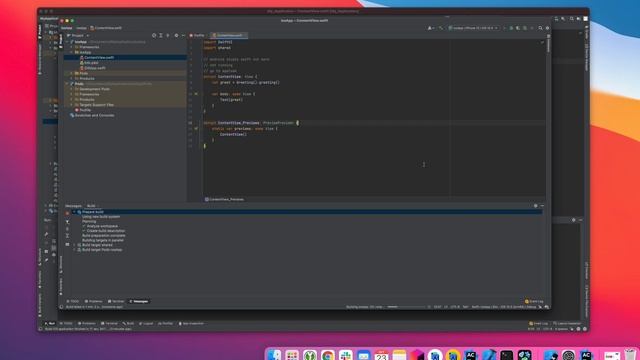
Task: Switch to the ContentView.swift editor tab
Action: 229,36
